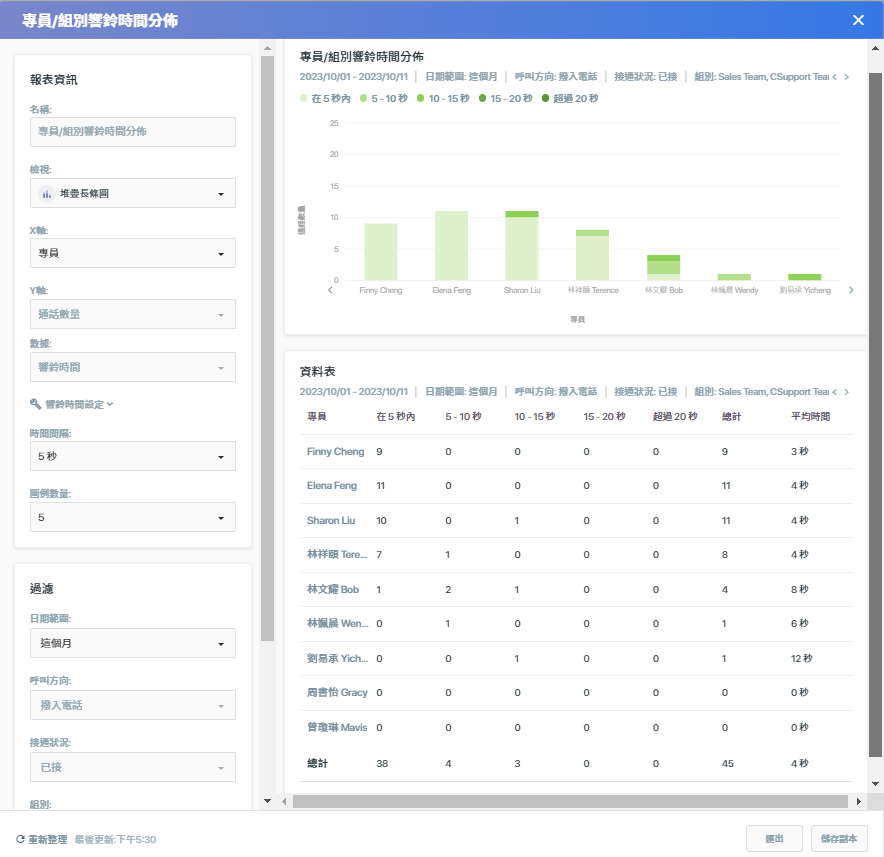Open Sharon Liu in the data table
Viewport: 884px width, 857px height.
click(x=331, y=520)
